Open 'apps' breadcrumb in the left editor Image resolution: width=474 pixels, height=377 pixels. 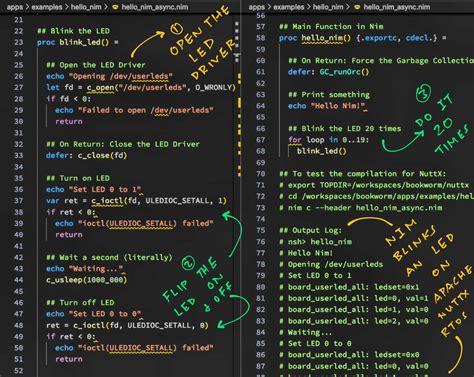15,7
